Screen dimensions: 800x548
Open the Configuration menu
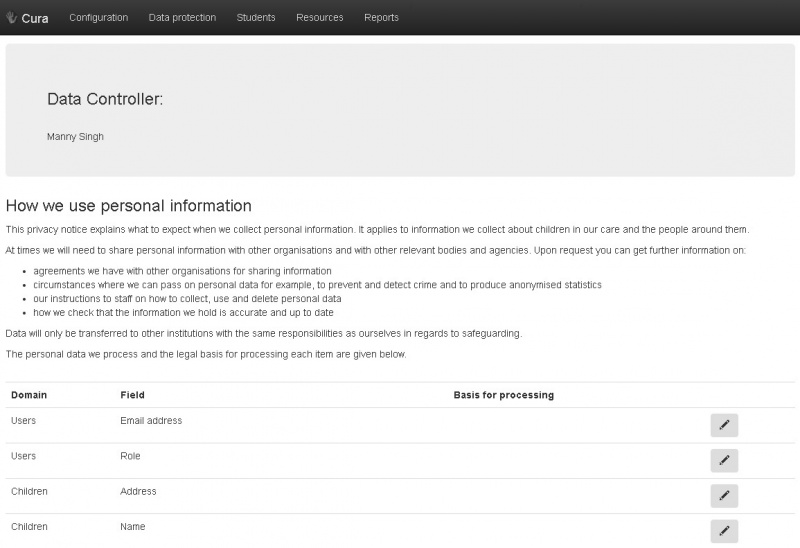(98, 17)
